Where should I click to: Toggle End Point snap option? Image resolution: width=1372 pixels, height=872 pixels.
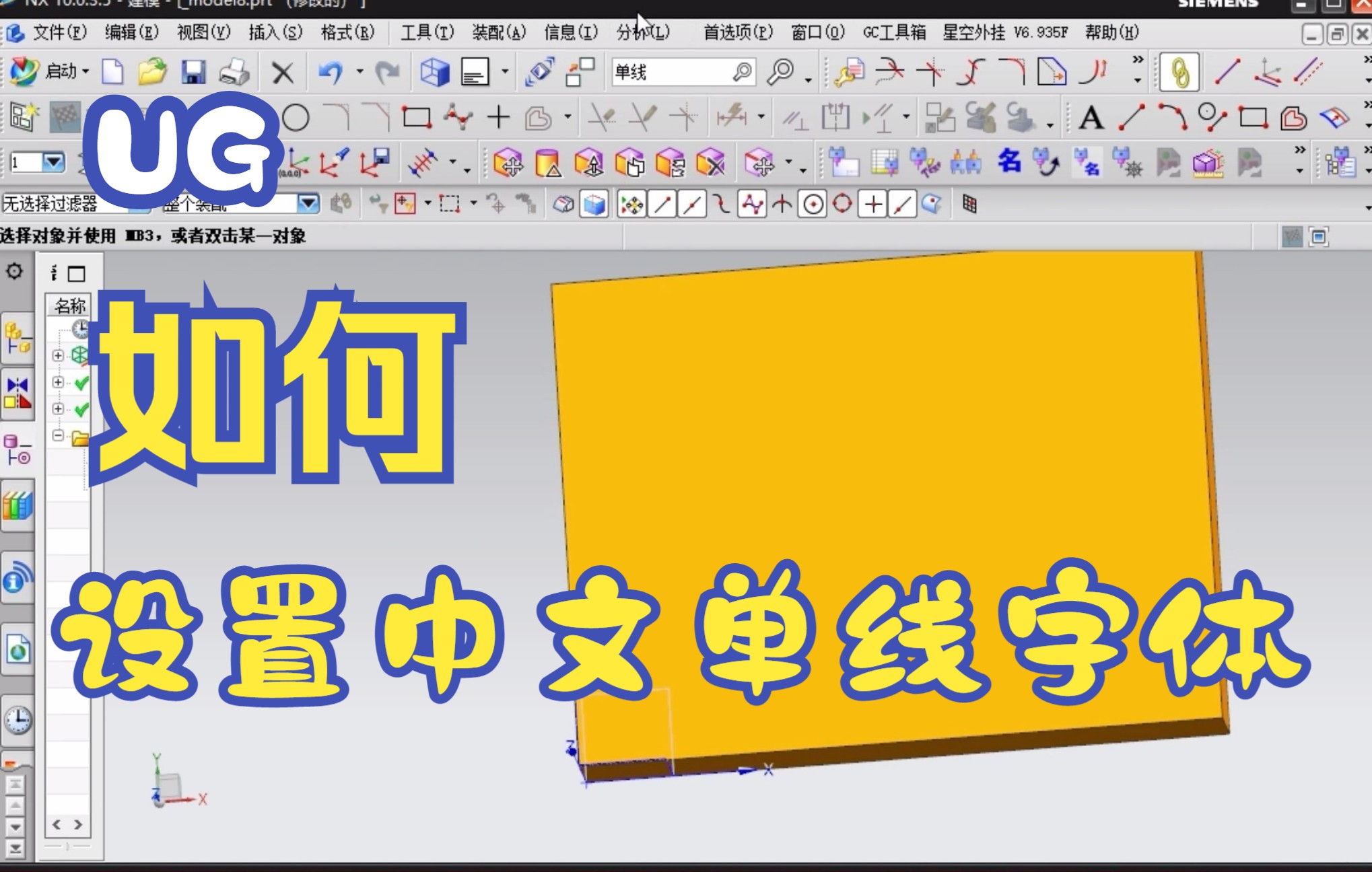point(662,205)
